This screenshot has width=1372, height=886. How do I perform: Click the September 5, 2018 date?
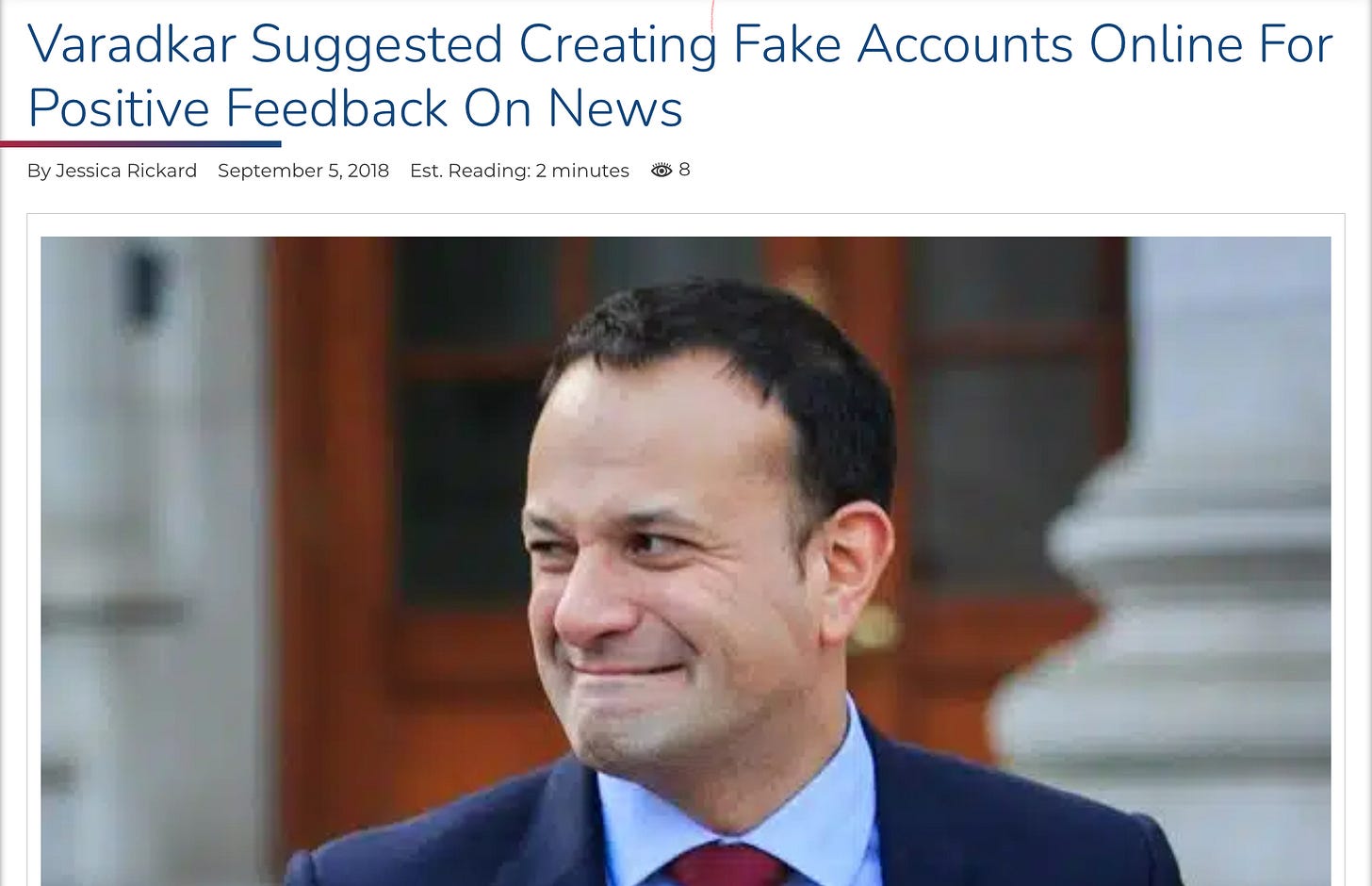303,171
